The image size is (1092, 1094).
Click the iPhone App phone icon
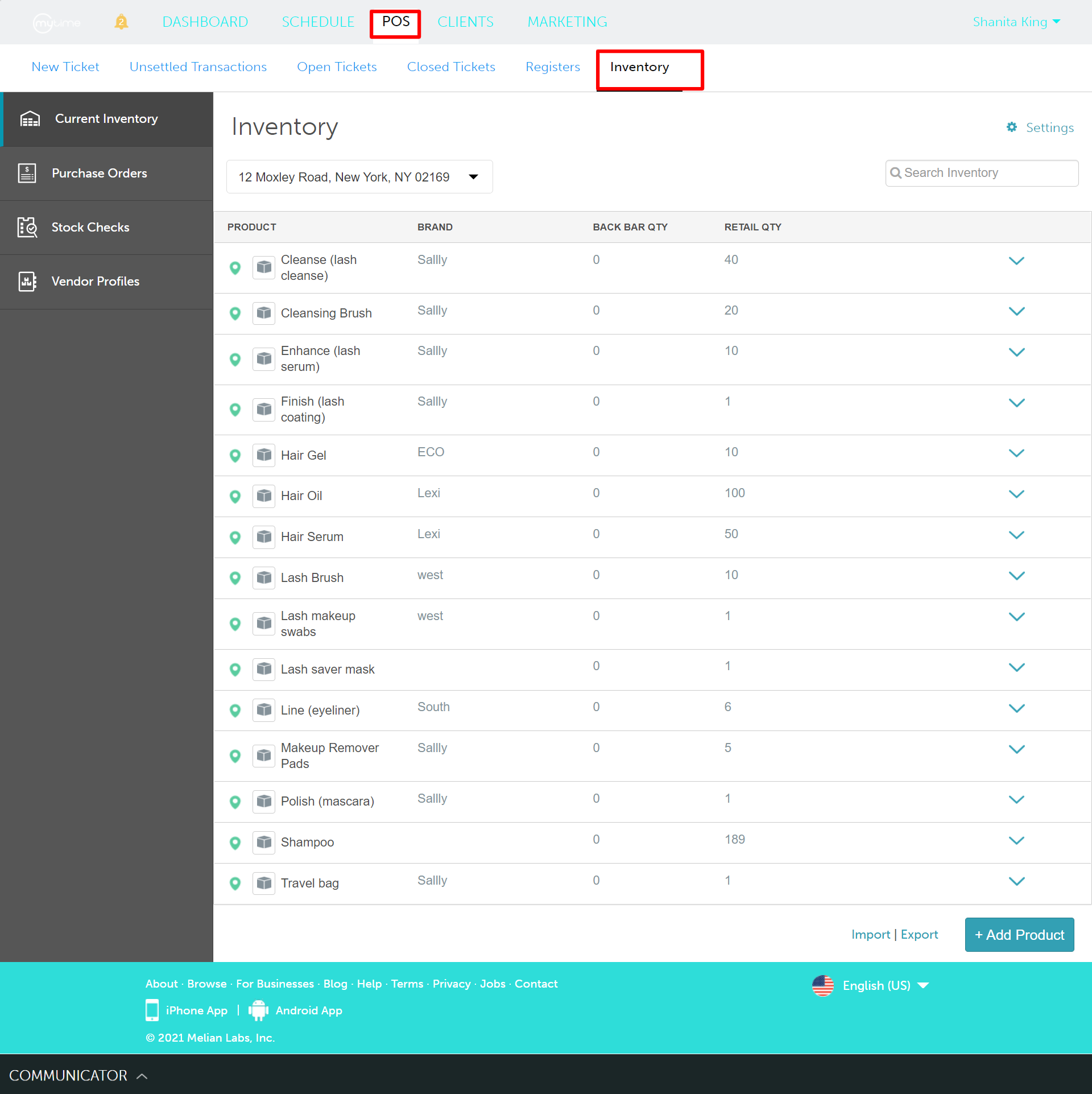click(x=152, y=1010)
